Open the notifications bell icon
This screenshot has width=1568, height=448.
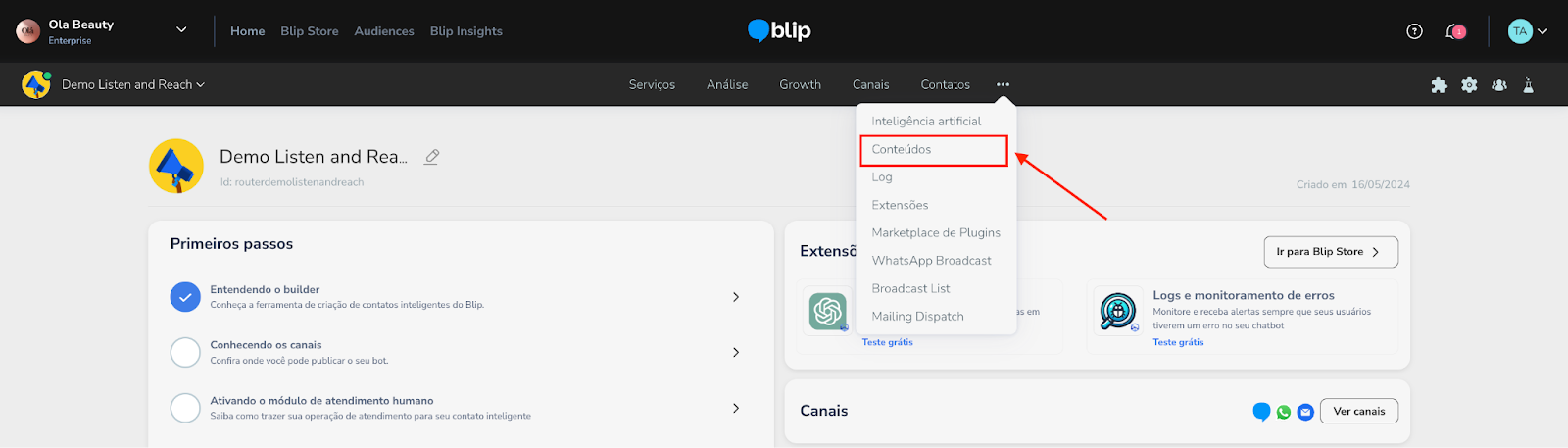(1454, 31)
